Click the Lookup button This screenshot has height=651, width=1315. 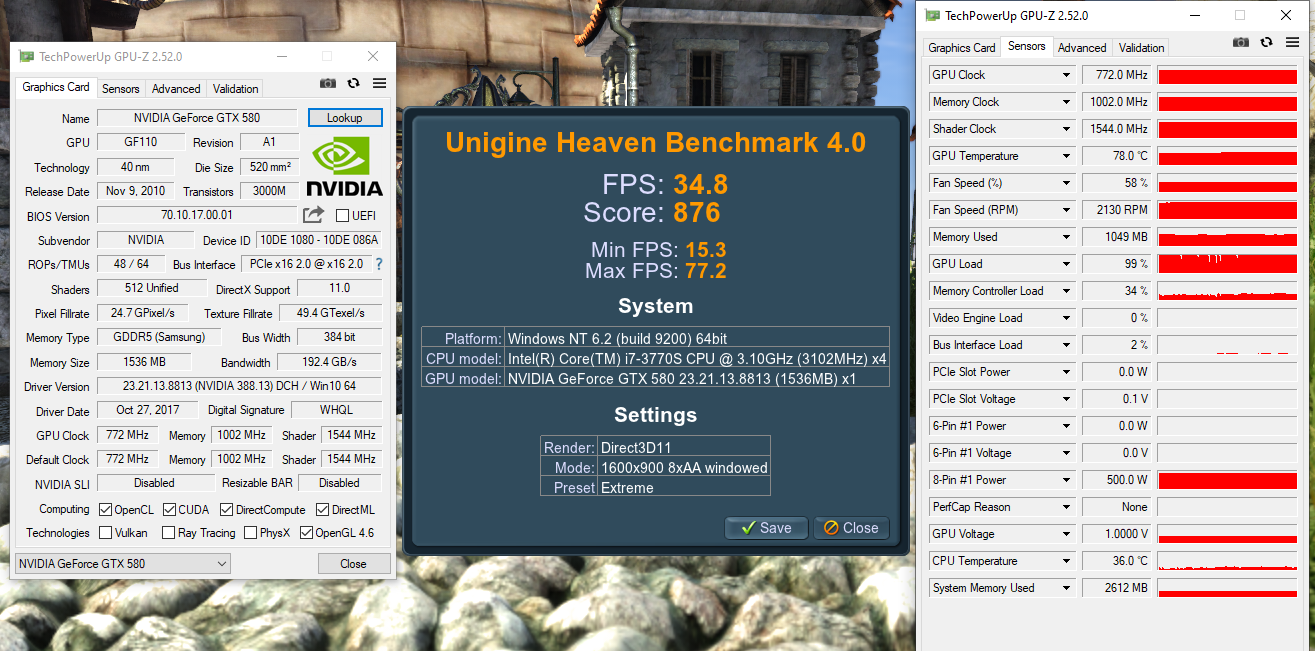tap(345, 118)
